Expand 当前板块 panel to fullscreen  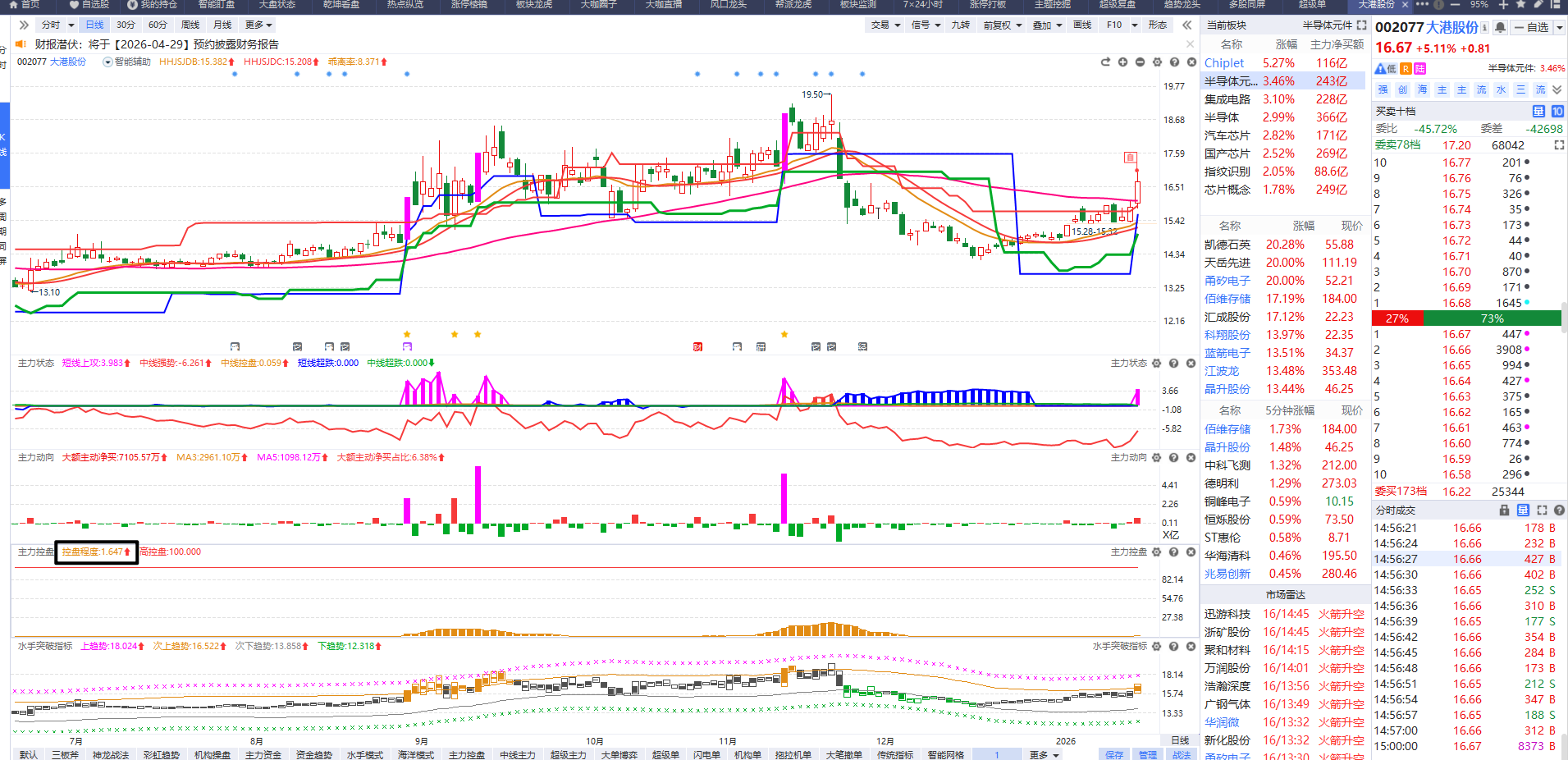pos(1362,25)
